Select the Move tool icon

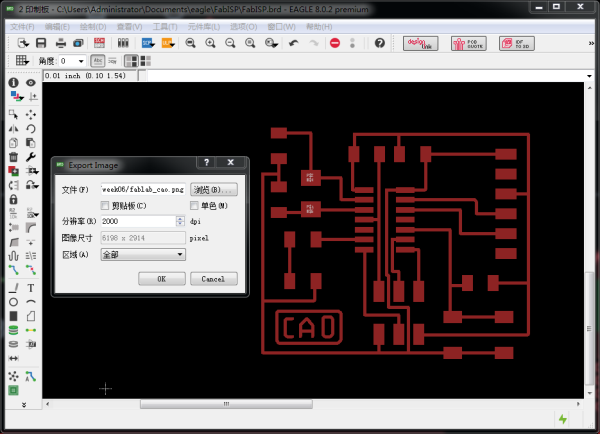point(31,114)
